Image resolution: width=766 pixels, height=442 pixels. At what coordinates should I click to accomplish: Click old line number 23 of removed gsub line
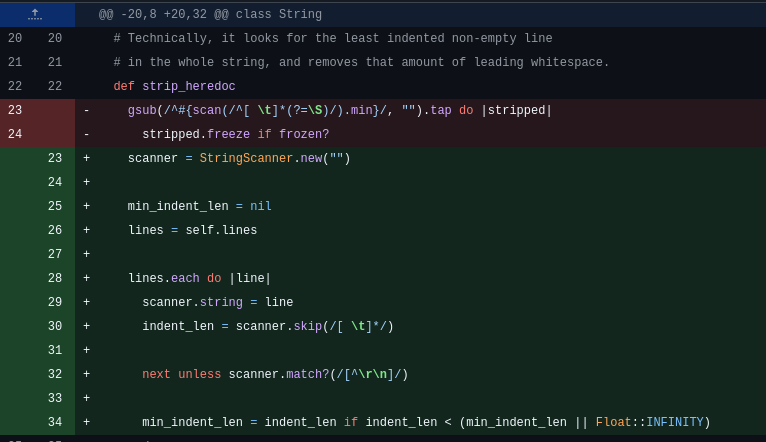pos(15,110)
